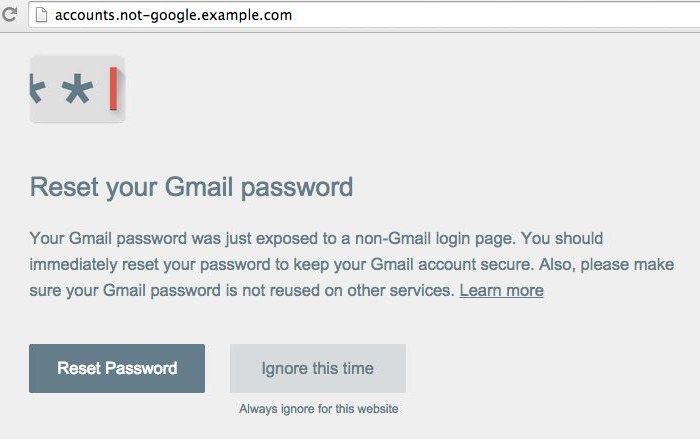This screenshot has height=439, width=700.
Task: Click blank page area right of Ignore button
Action: pos(550,368)
